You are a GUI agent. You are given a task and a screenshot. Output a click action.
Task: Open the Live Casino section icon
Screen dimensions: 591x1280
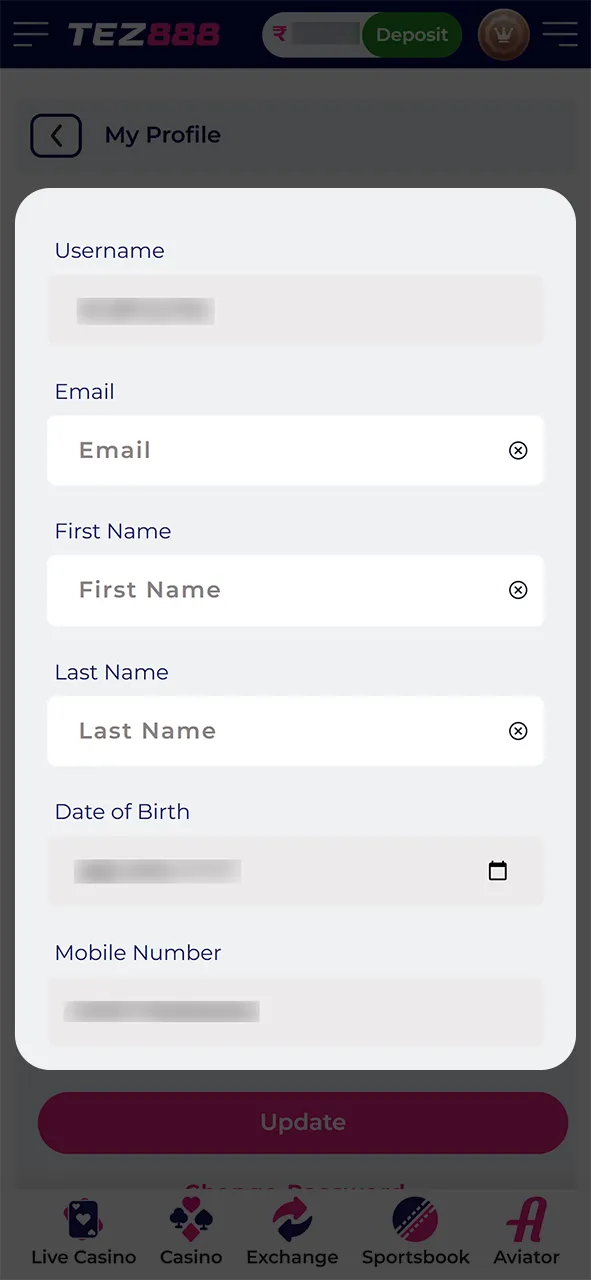pos(83,1220)
